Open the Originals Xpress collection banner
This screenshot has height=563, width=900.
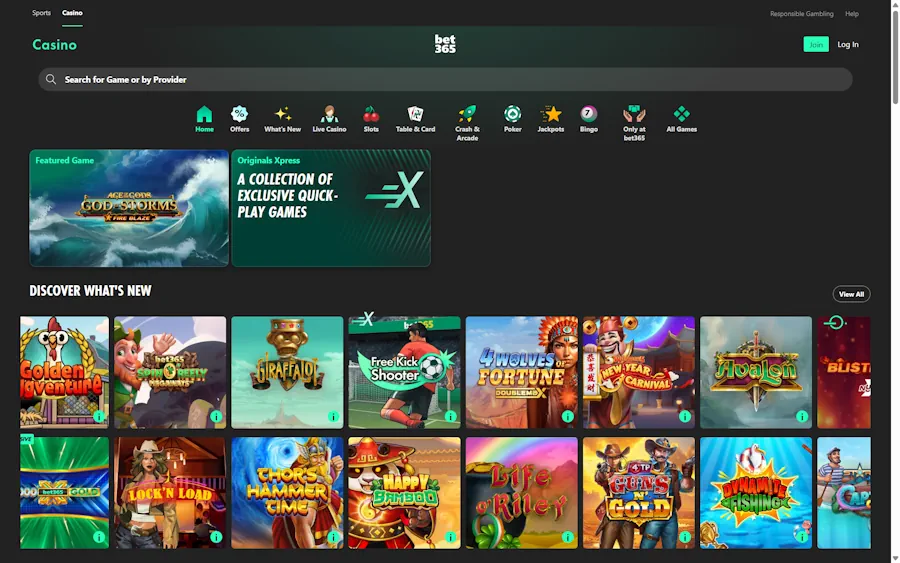click(331, 208)
